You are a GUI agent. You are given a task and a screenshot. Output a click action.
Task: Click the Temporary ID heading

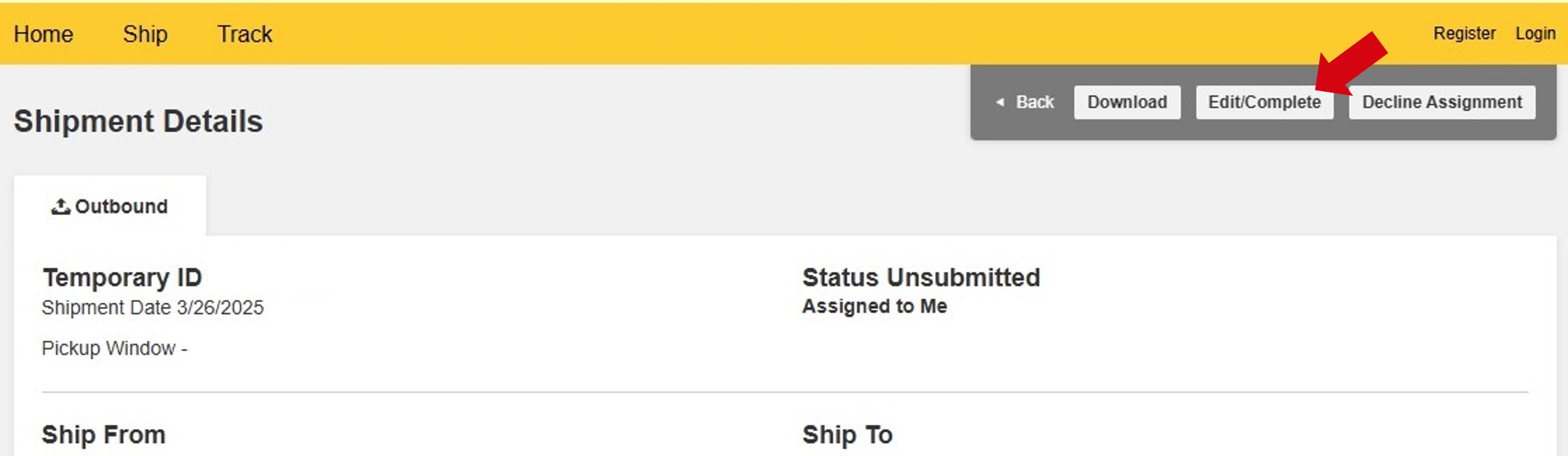[x=122, y=277]
